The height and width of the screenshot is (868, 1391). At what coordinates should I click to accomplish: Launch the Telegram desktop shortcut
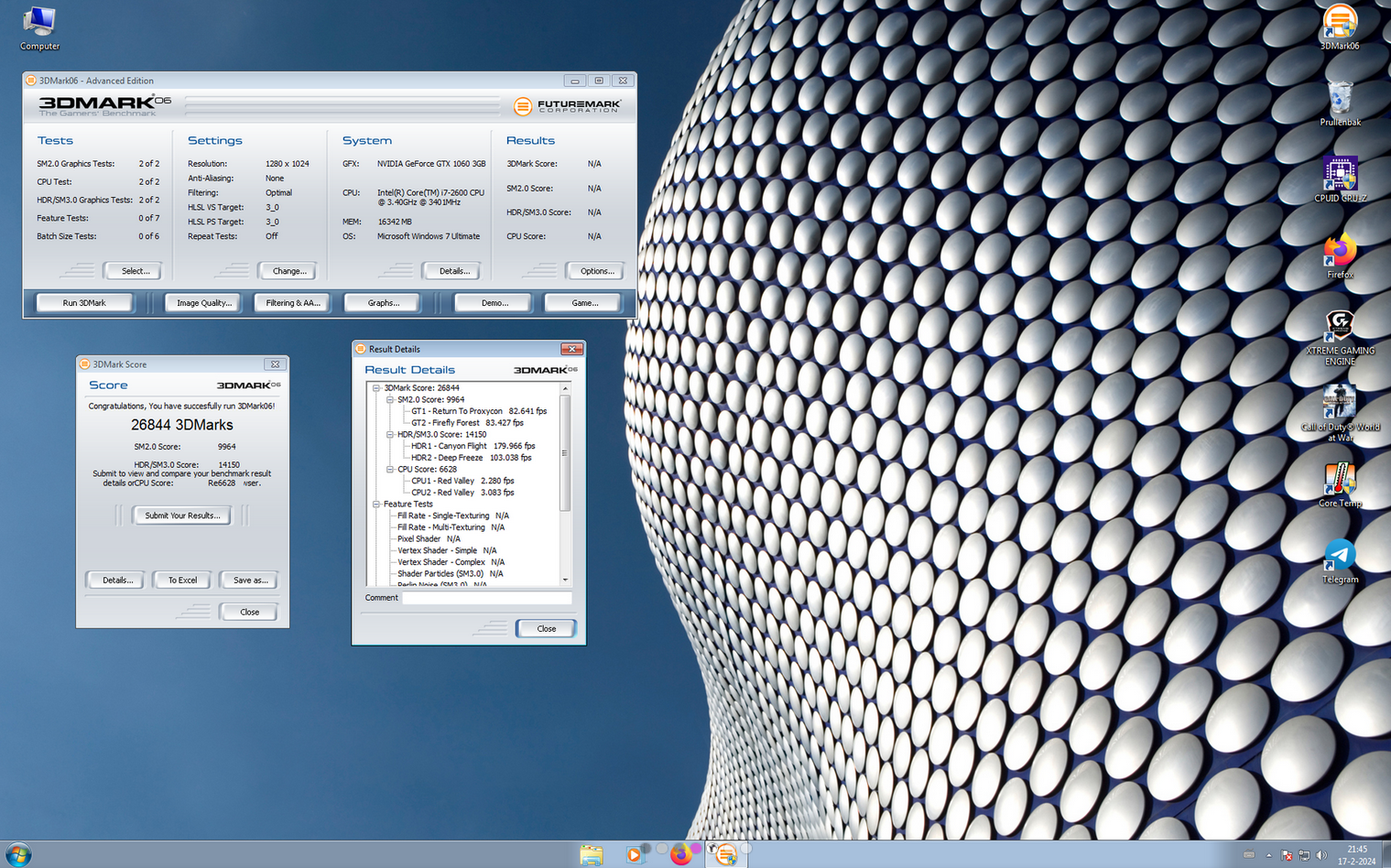point(1340,560)
